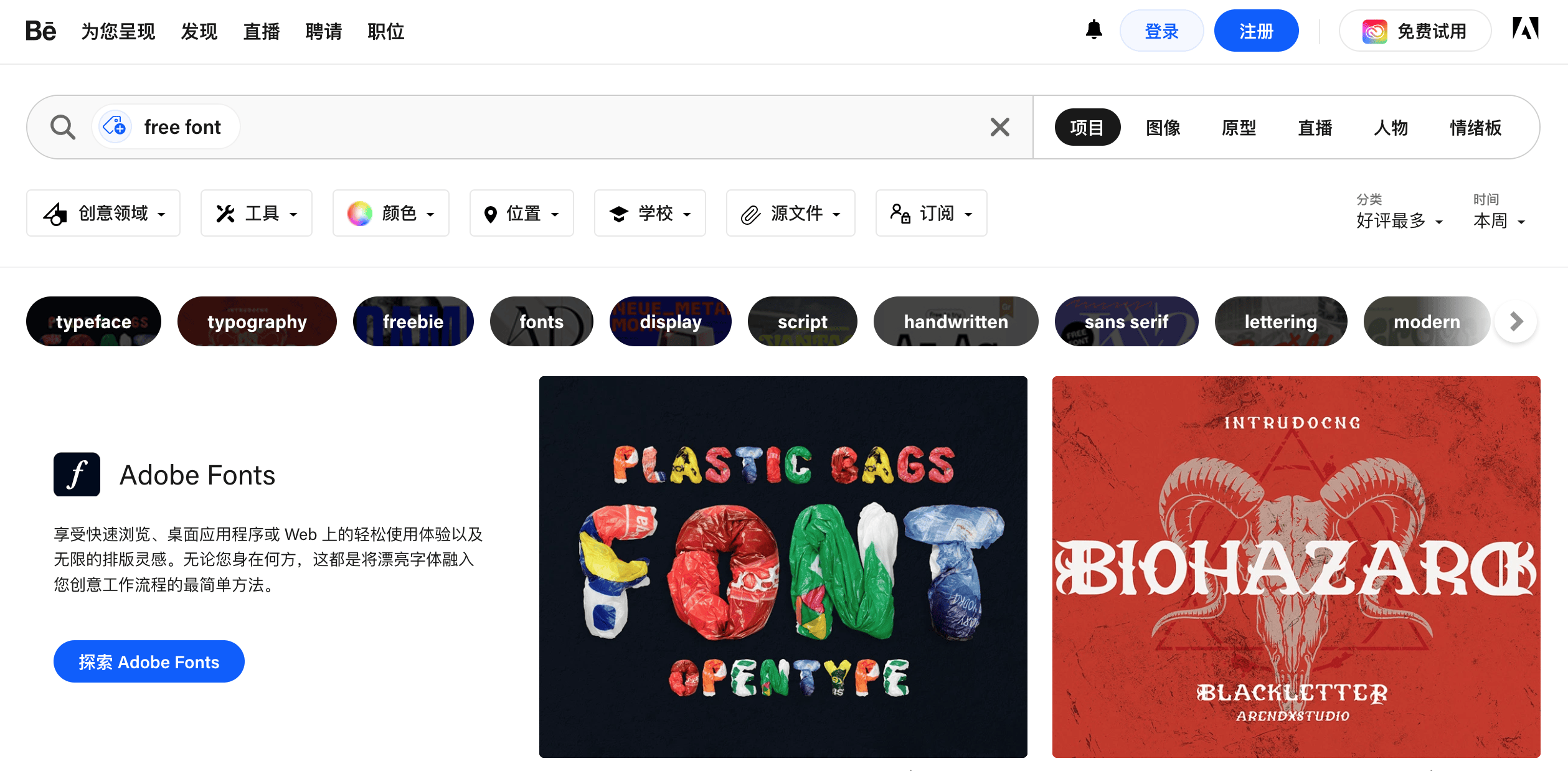This screenshot has height=771, width=1568.
Task: Select the lettering tag chip
Action: click(x=1281, y=321)
